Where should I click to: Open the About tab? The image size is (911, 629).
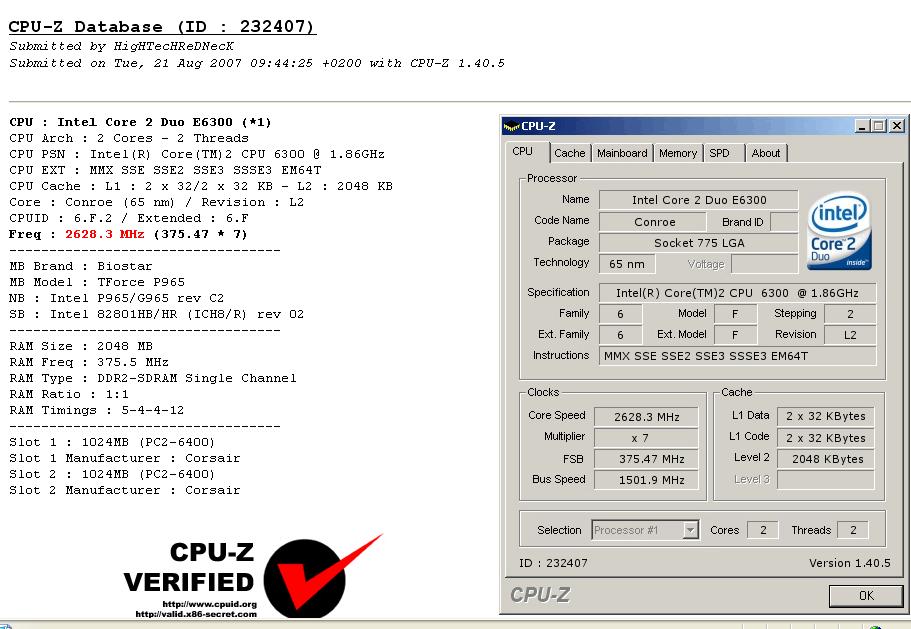(x=766, y=153)
